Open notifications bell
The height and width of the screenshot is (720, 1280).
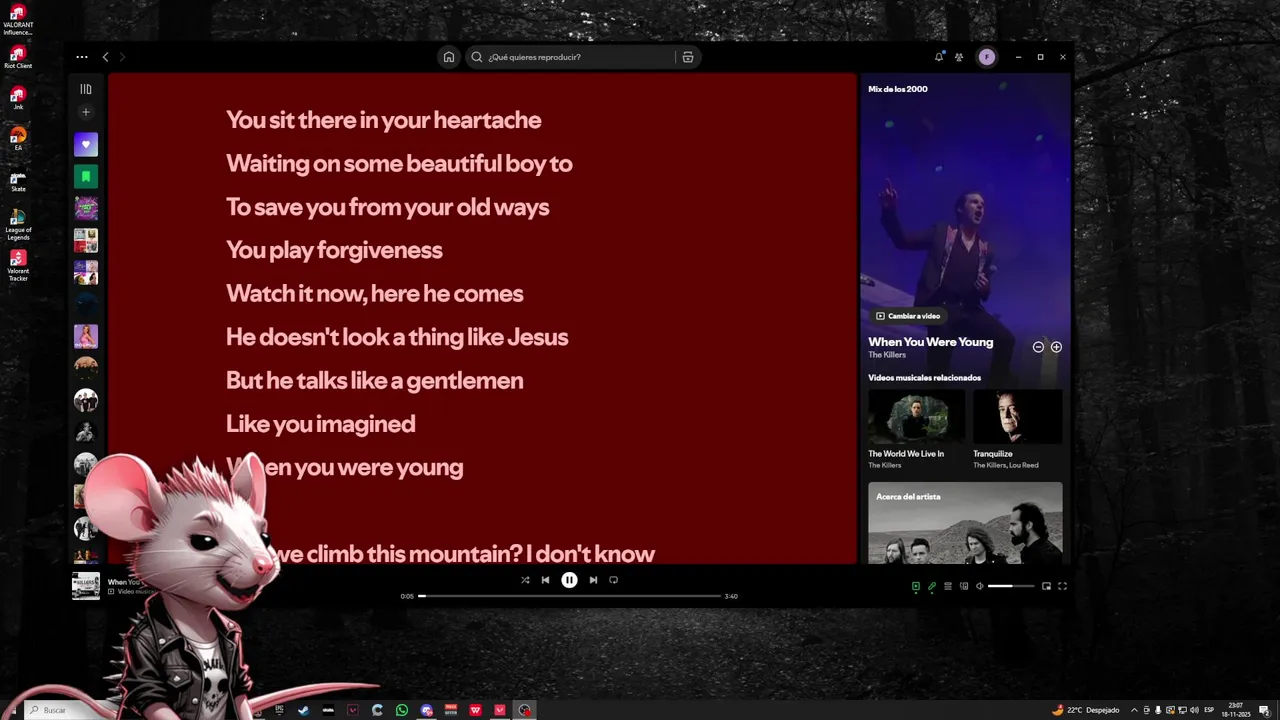point(939,57)
